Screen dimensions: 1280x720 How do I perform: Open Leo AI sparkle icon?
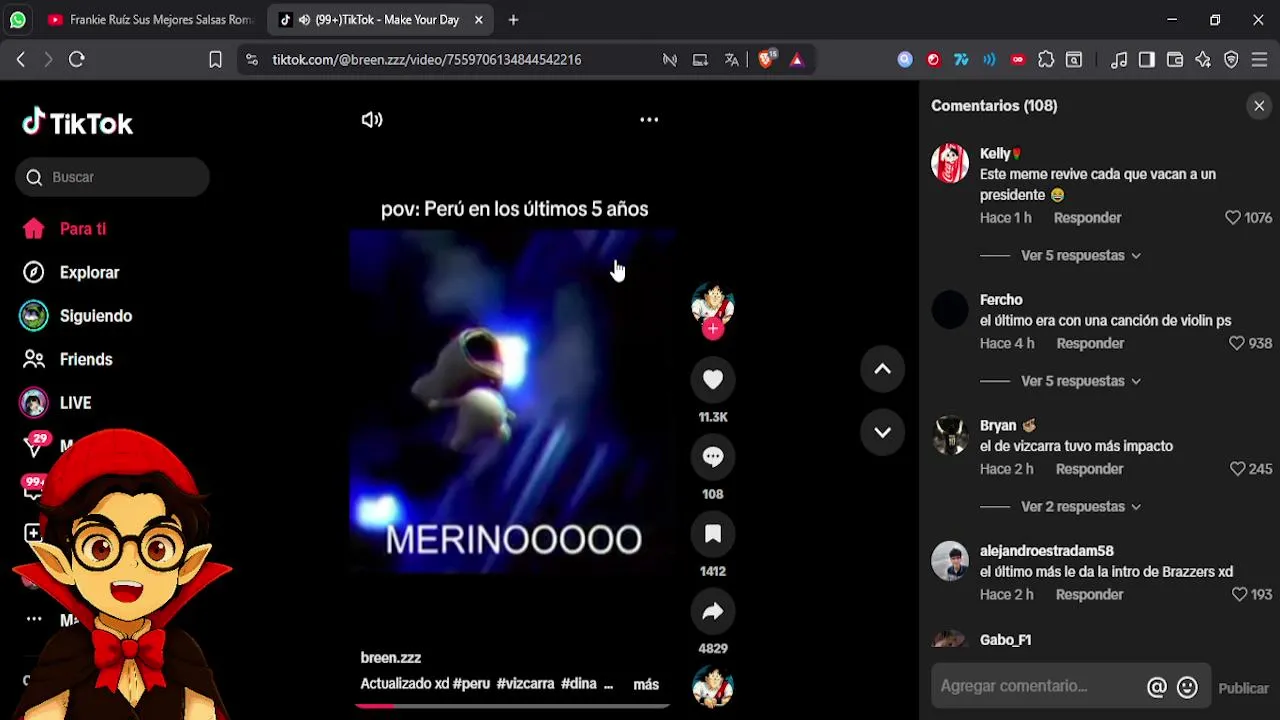1203,60
